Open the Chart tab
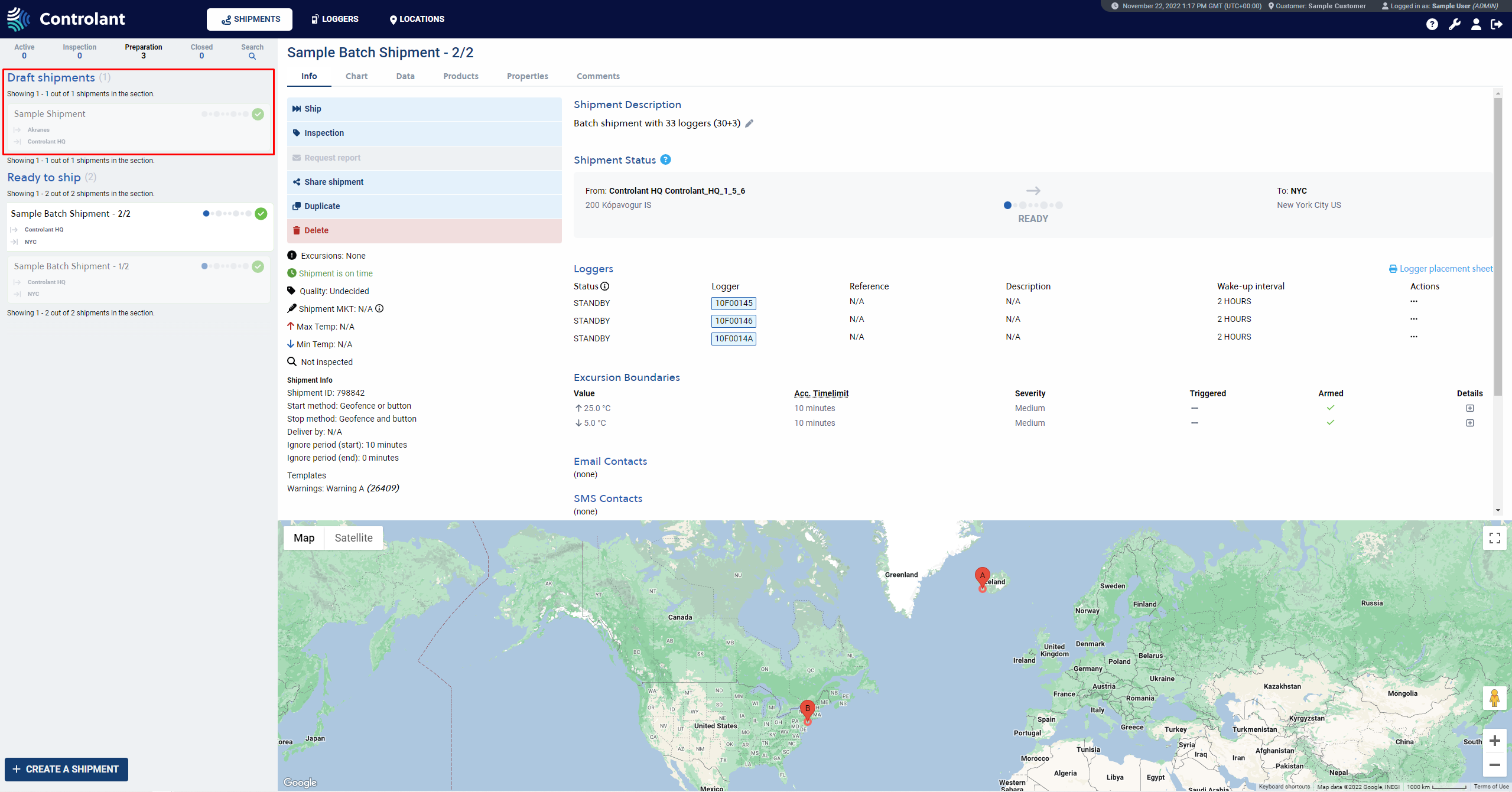The height and width of the screenshot is (792, 1512). (x=356, y=76)
